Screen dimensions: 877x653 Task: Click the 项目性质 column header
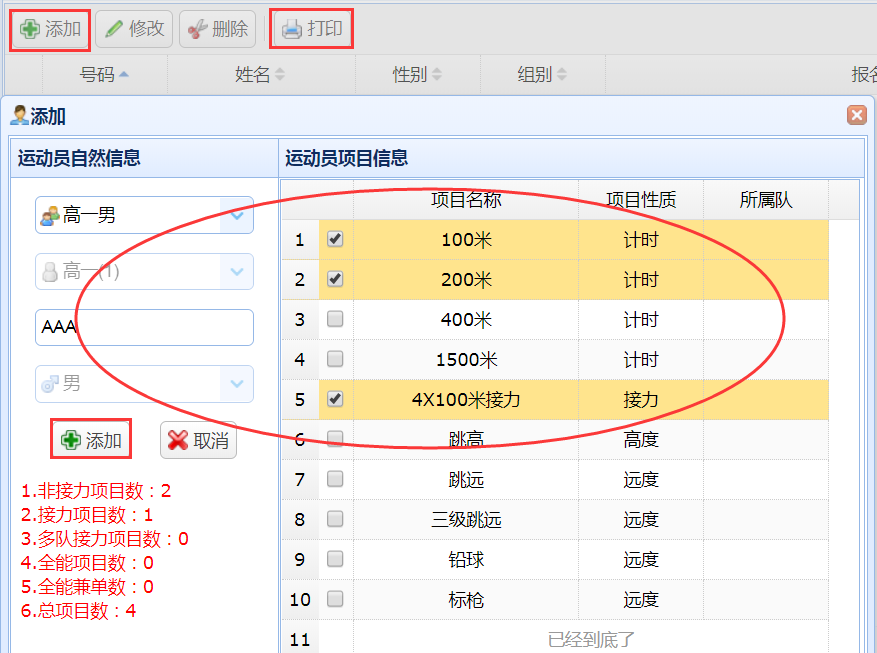(x=641, y=200)
